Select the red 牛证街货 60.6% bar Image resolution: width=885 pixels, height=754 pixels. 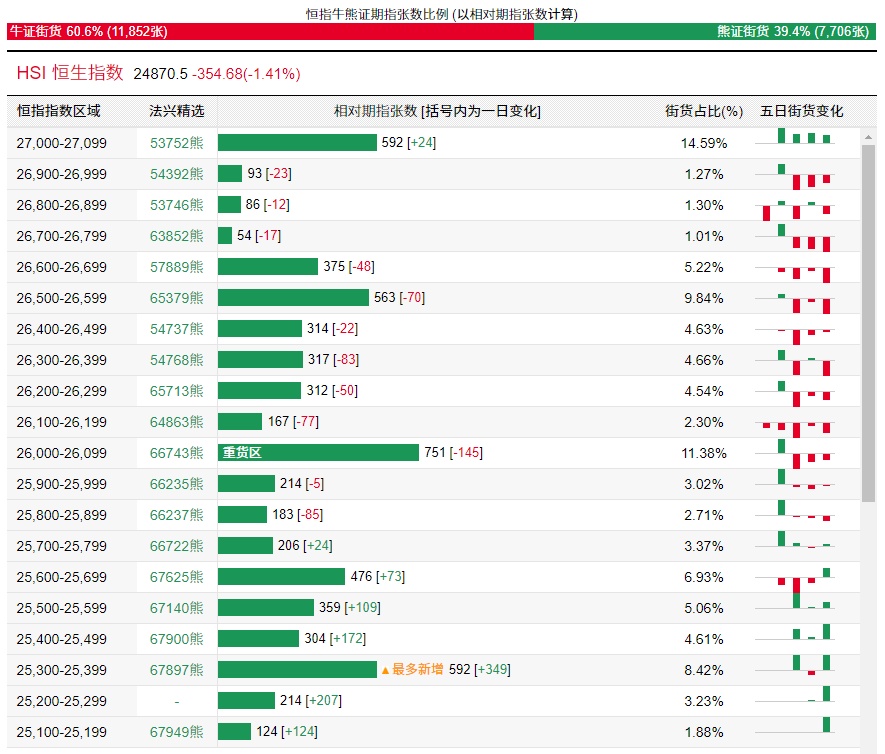point(270,32)
